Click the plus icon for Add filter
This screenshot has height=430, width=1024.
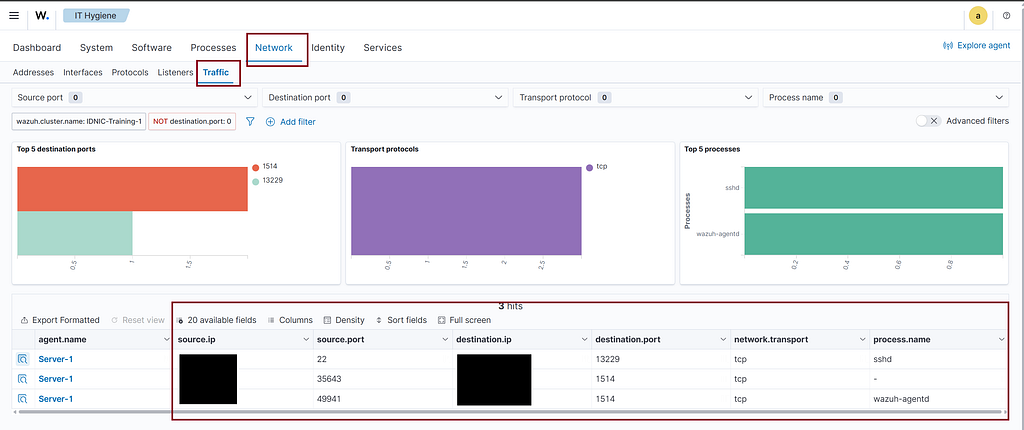click(x=270, y=122)
